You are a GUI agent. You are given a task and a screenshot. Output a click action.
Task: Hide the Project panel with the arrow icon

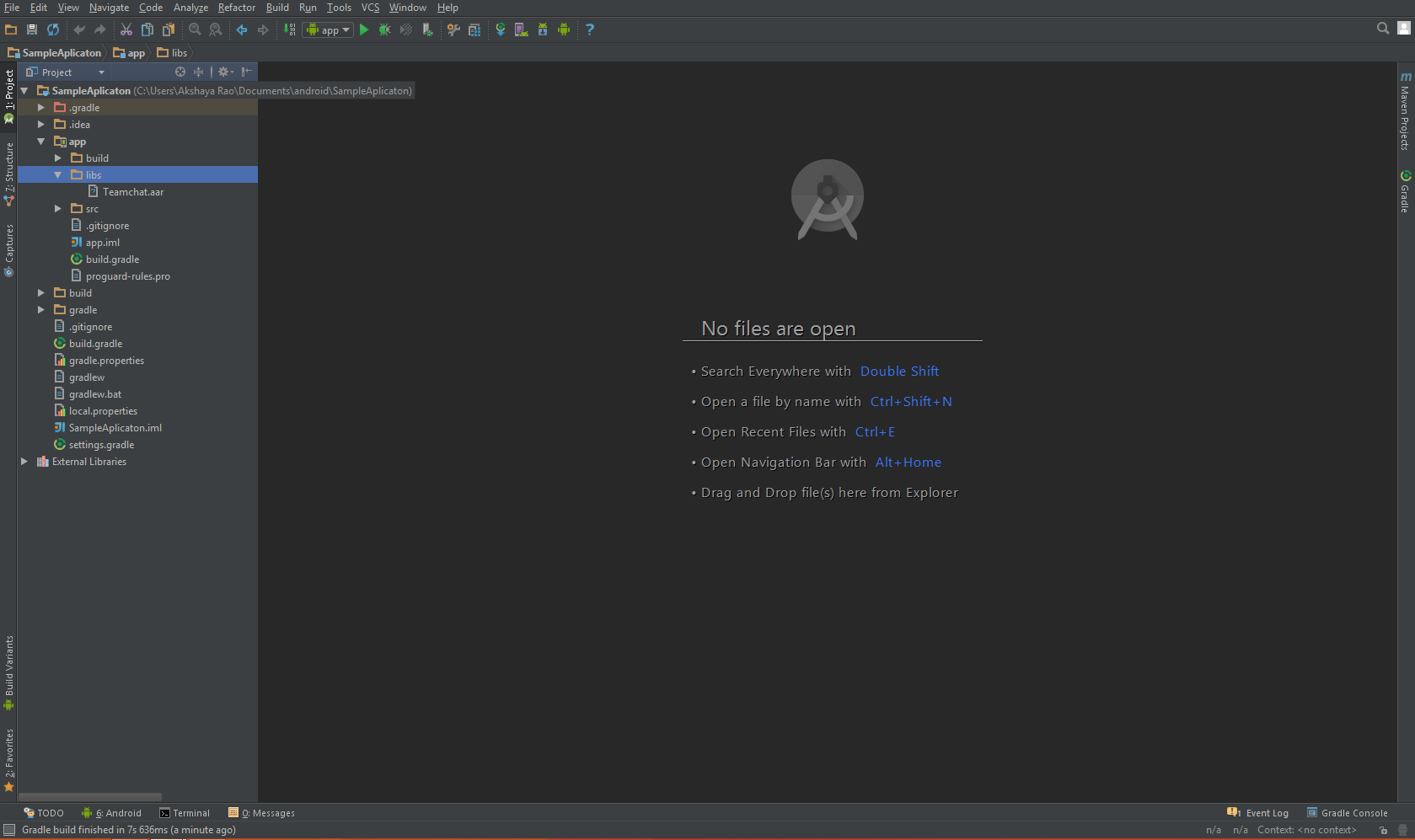click(247, 72)
